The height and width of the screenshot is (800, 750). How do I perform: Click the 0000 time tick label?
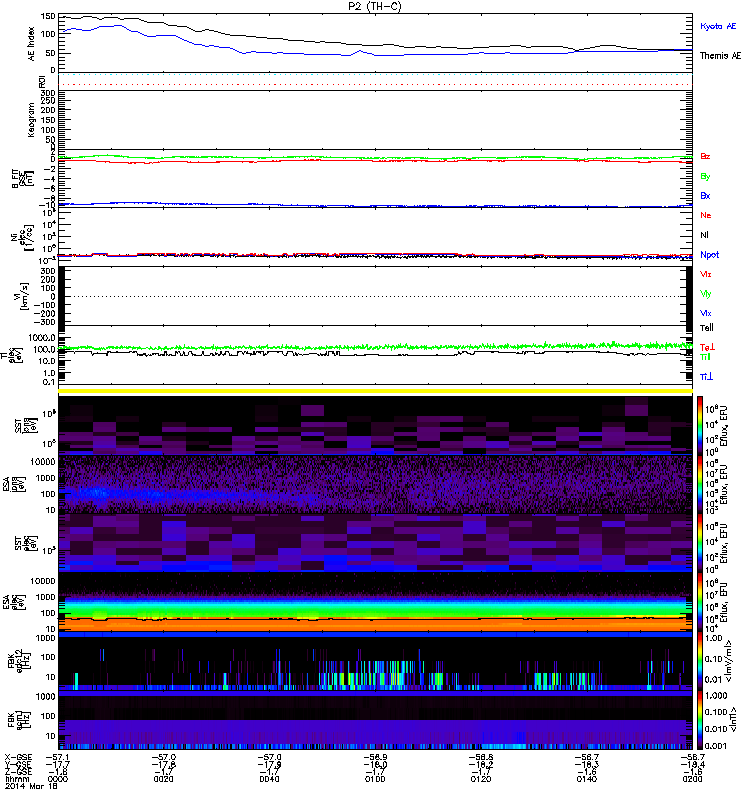click(57, 779)
